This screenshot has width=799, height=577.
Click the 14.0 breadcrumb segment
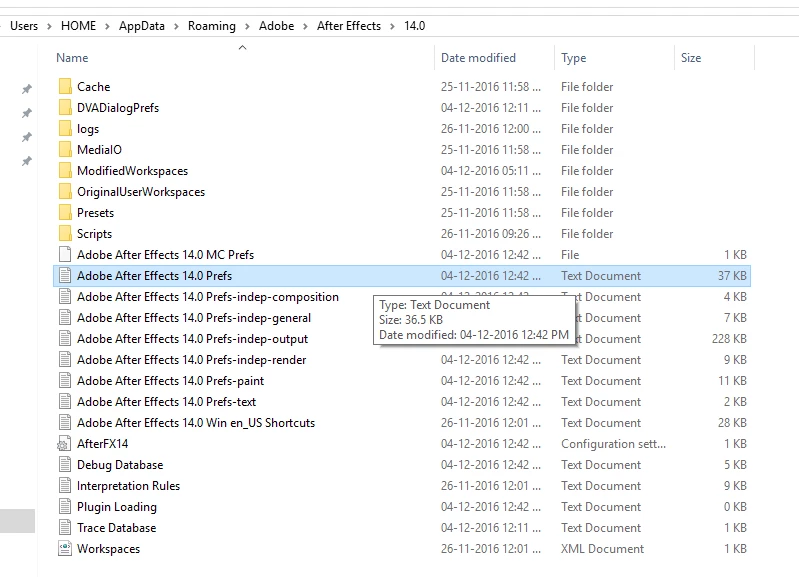tap(415, 26)
